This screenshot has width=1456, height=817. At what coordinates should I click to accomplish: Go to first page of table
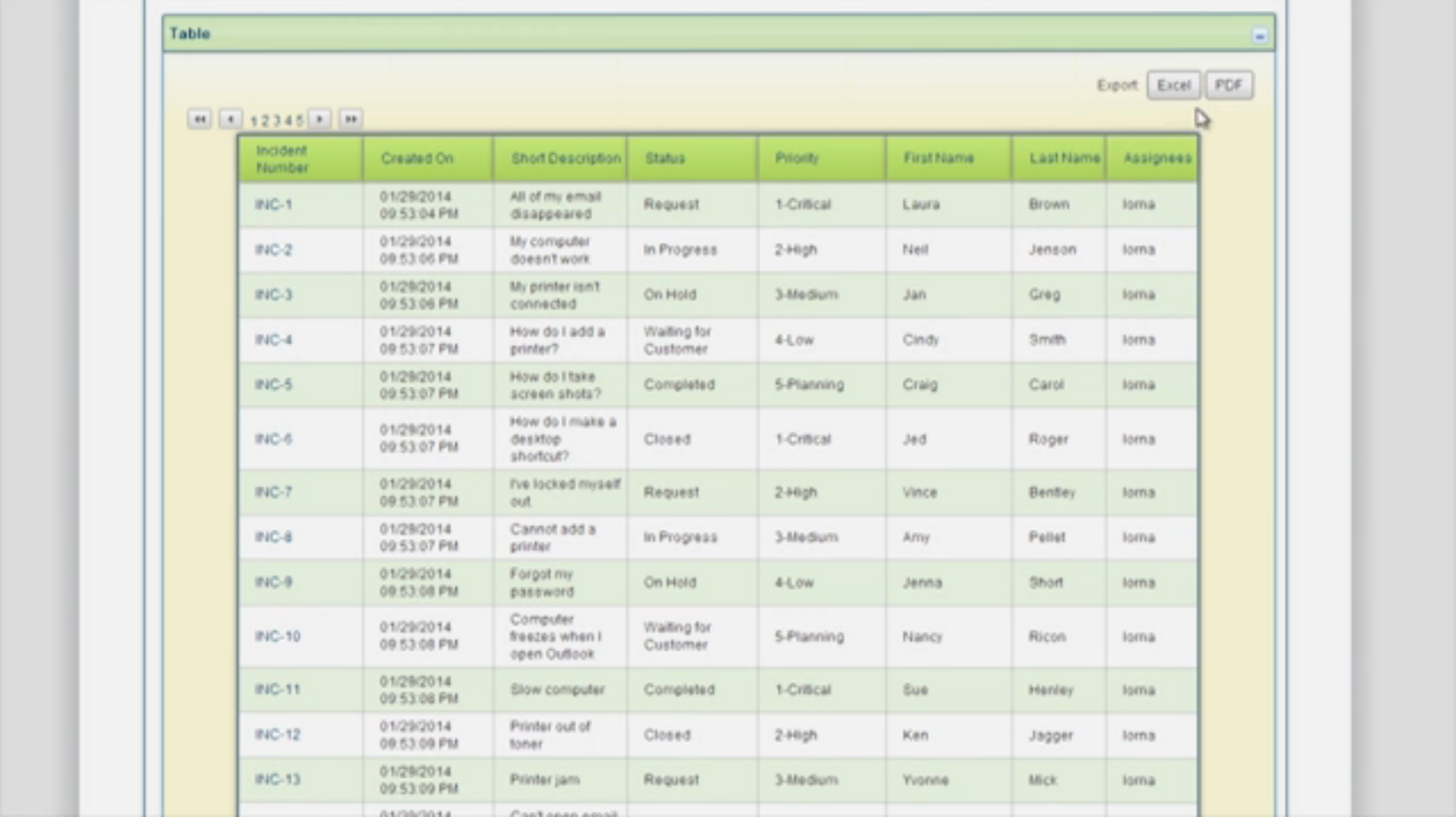point(199,119)
